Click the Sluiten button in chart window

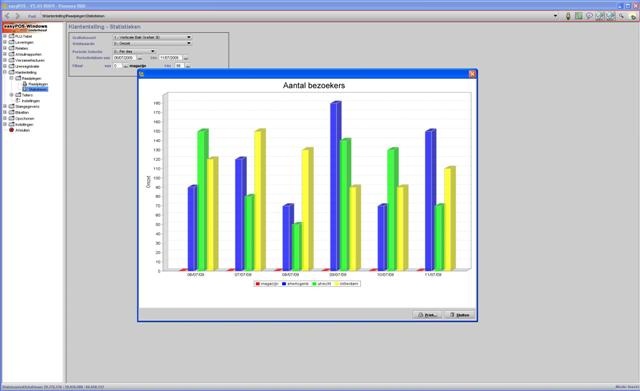(460, 315)
